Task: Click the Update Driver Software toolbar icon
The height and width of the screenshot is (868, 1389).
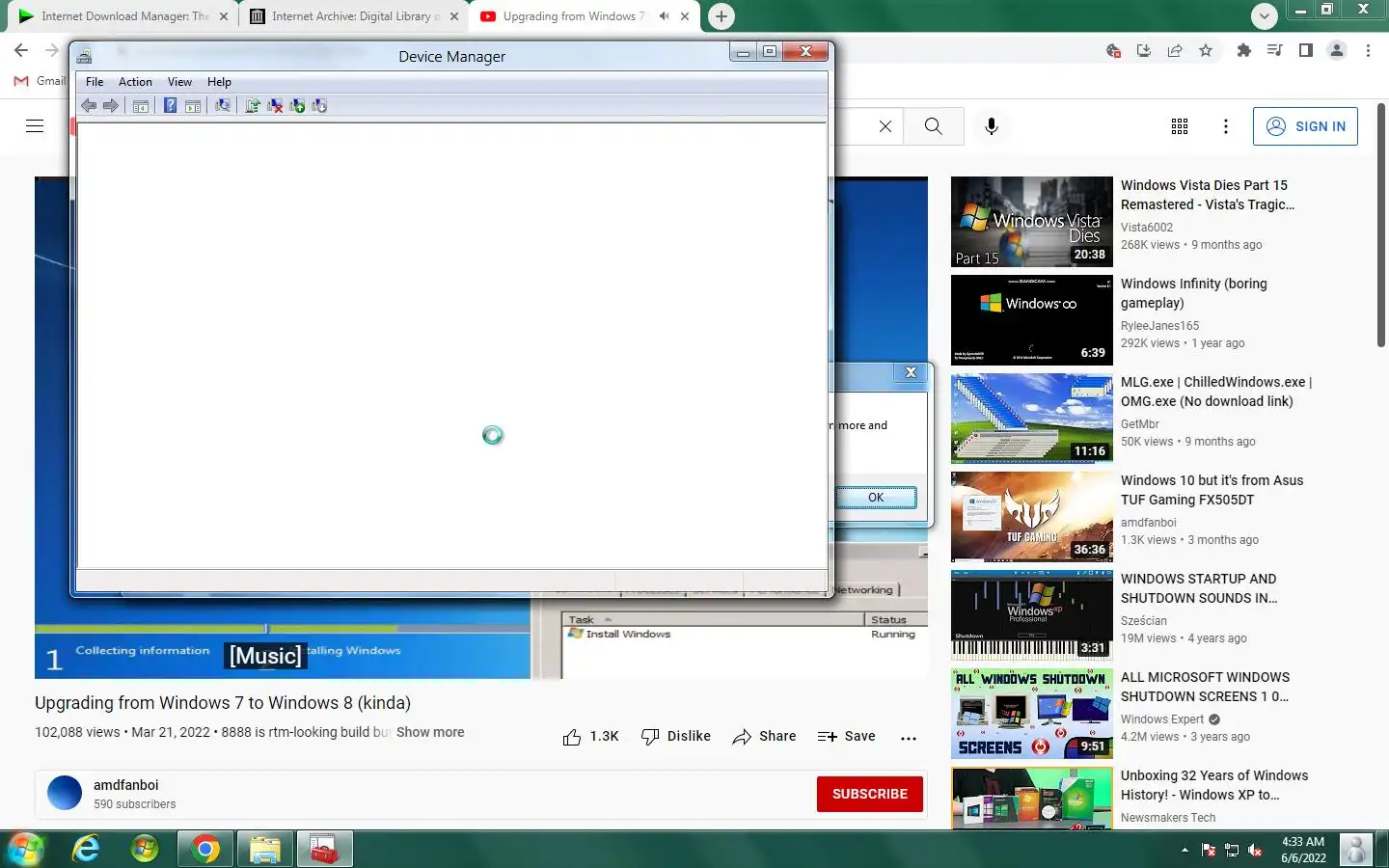Action: click(252, 106)
